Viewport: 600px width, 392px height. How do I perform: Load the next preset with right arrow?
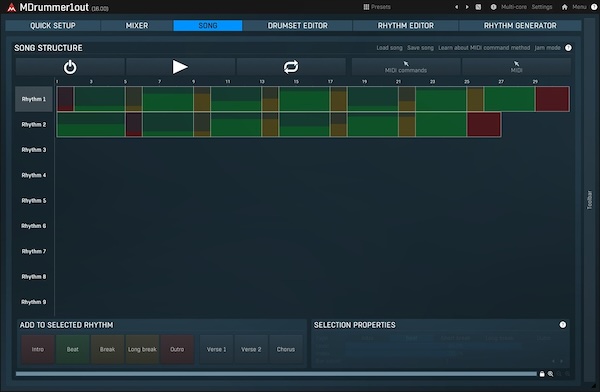point(467,7)
